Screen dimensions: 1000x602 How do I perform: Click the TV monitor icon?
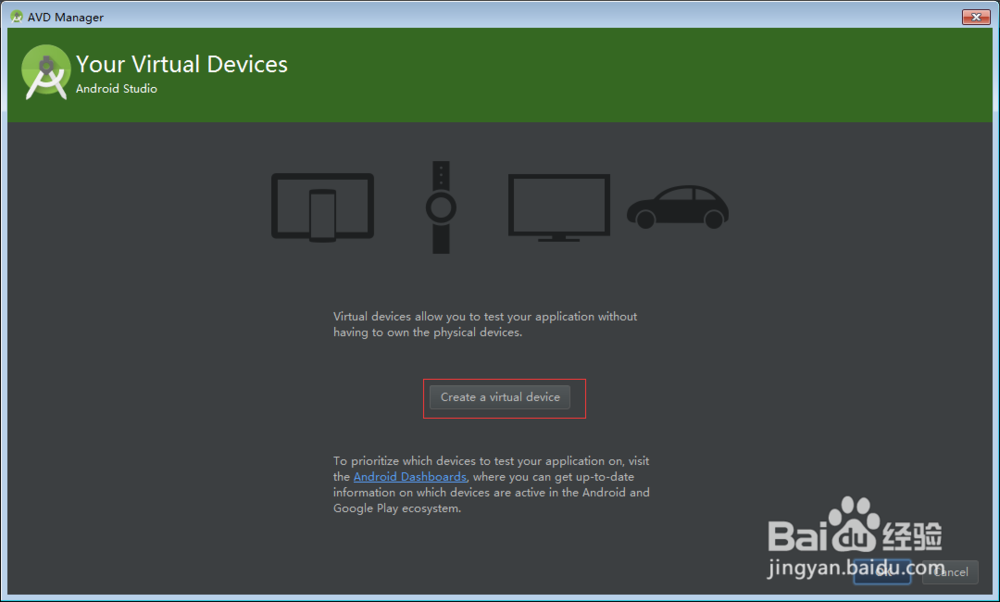coord(559,208)
